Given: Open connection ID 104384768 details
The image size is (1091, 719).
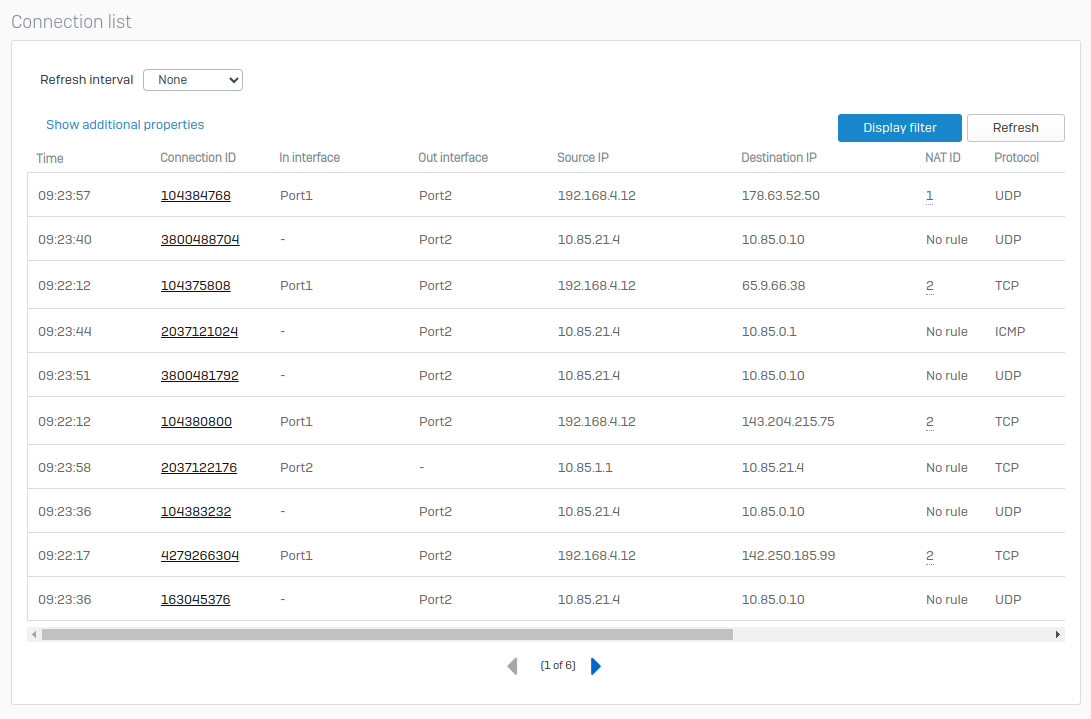Looking at the screenshot, I should [196, 195].
